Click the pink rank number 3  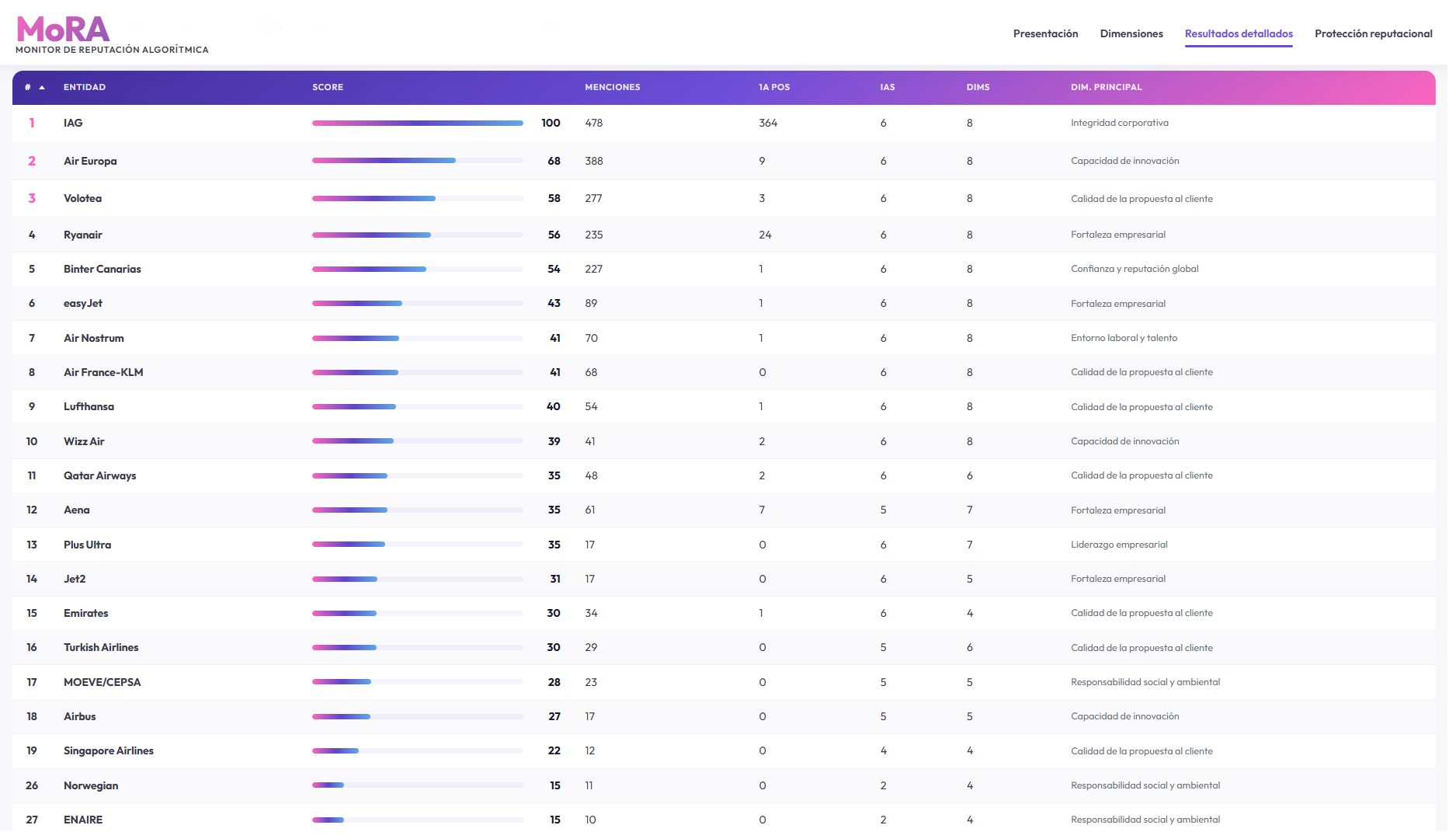[x=32, y=199]
